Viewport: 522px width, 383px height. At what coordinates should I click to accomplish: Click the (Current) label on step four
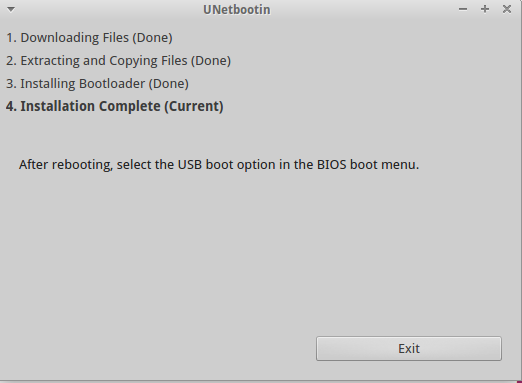click(194, 106)
